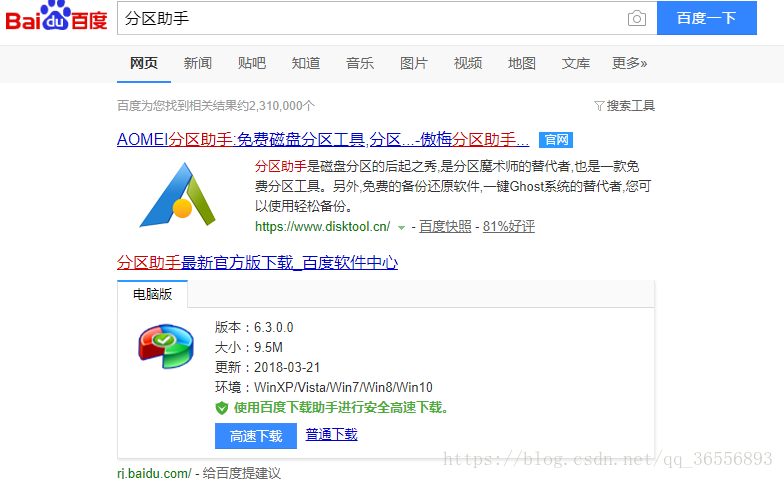This screenshot has height=479, width=784.
Task: Open the 贴吧 tab
Action: tap(252, 63)
